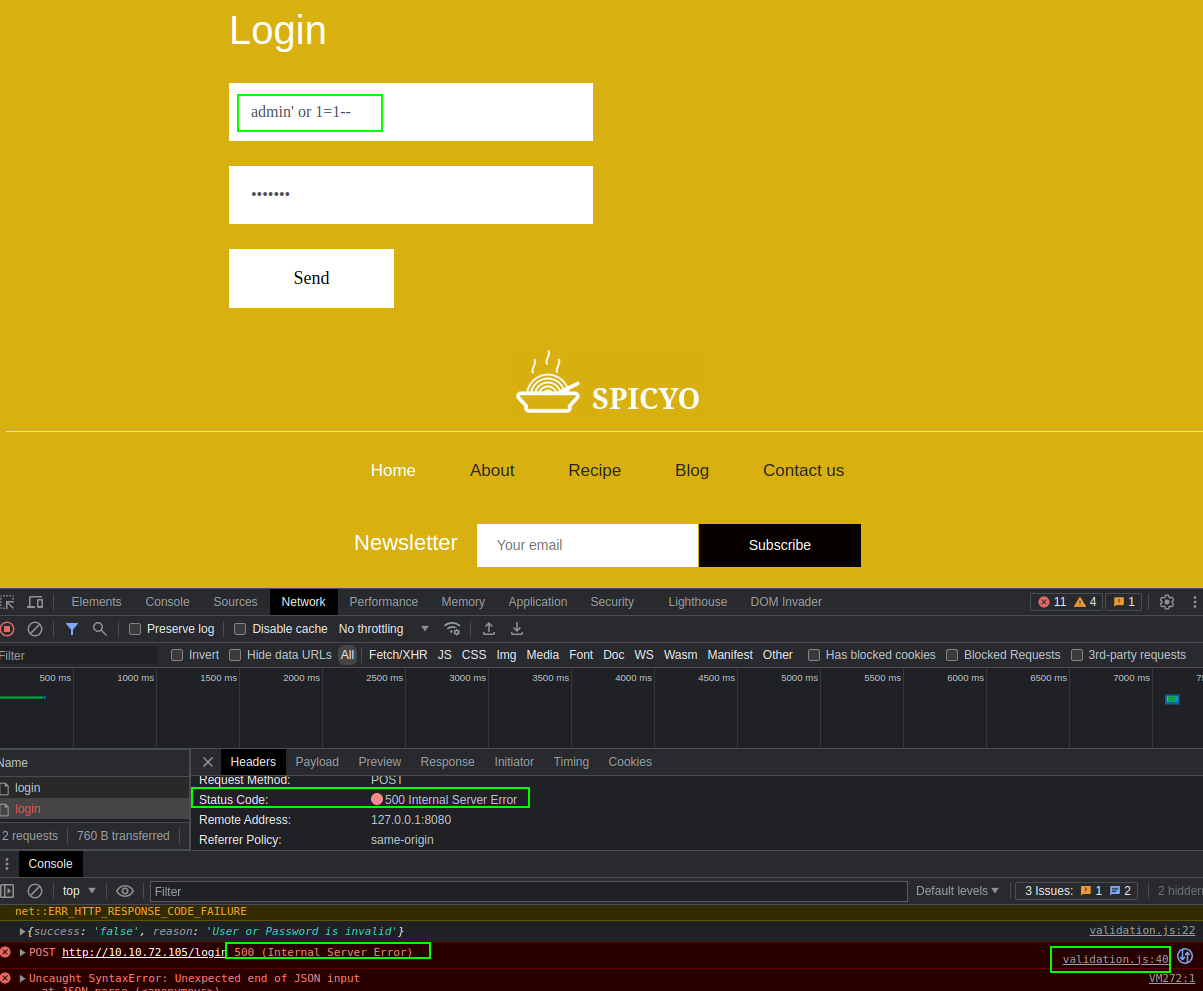The image size is (1203, 991).
Task: Check Hide data URLs
Action: point(235,655)
